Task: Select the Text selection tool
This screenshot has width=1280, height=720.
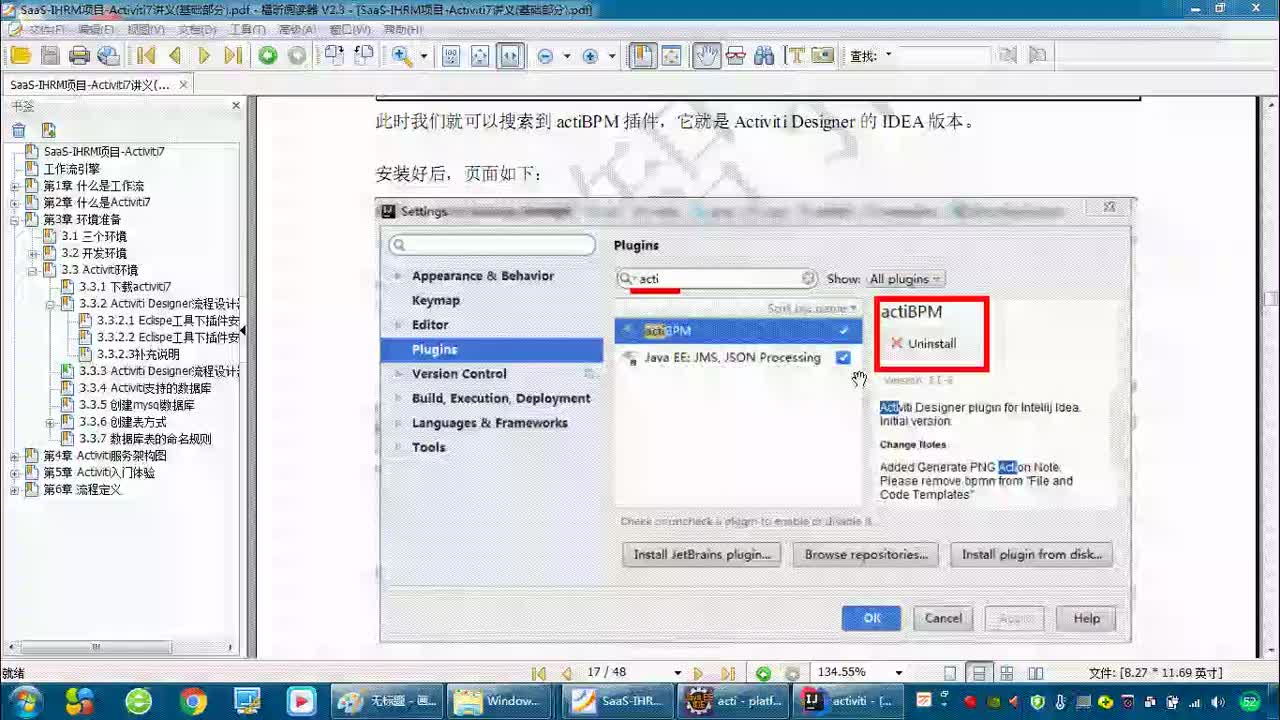Action: coord(796,56)
